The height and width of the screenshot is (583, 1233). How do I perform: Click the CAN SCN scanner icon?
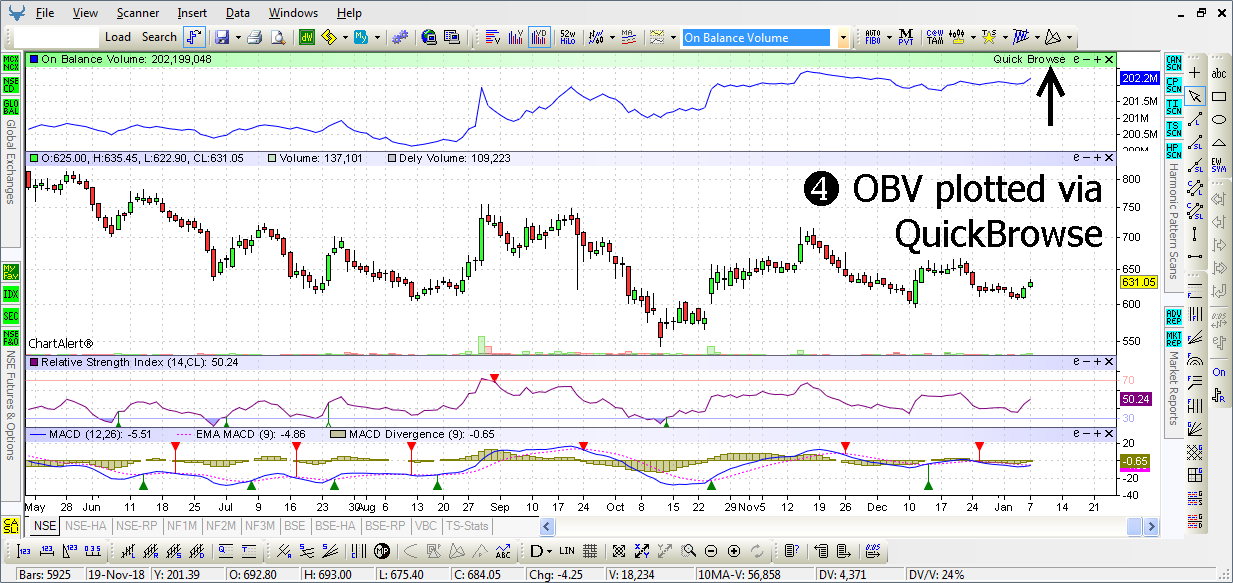coord(1174,63)
